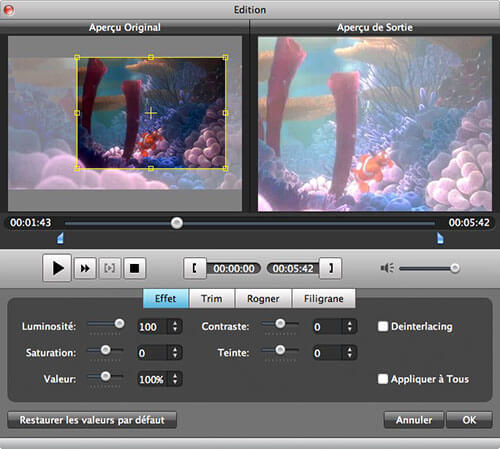Click the Annuler button
This screenshot has width=500, height=449.
(414, 420)
